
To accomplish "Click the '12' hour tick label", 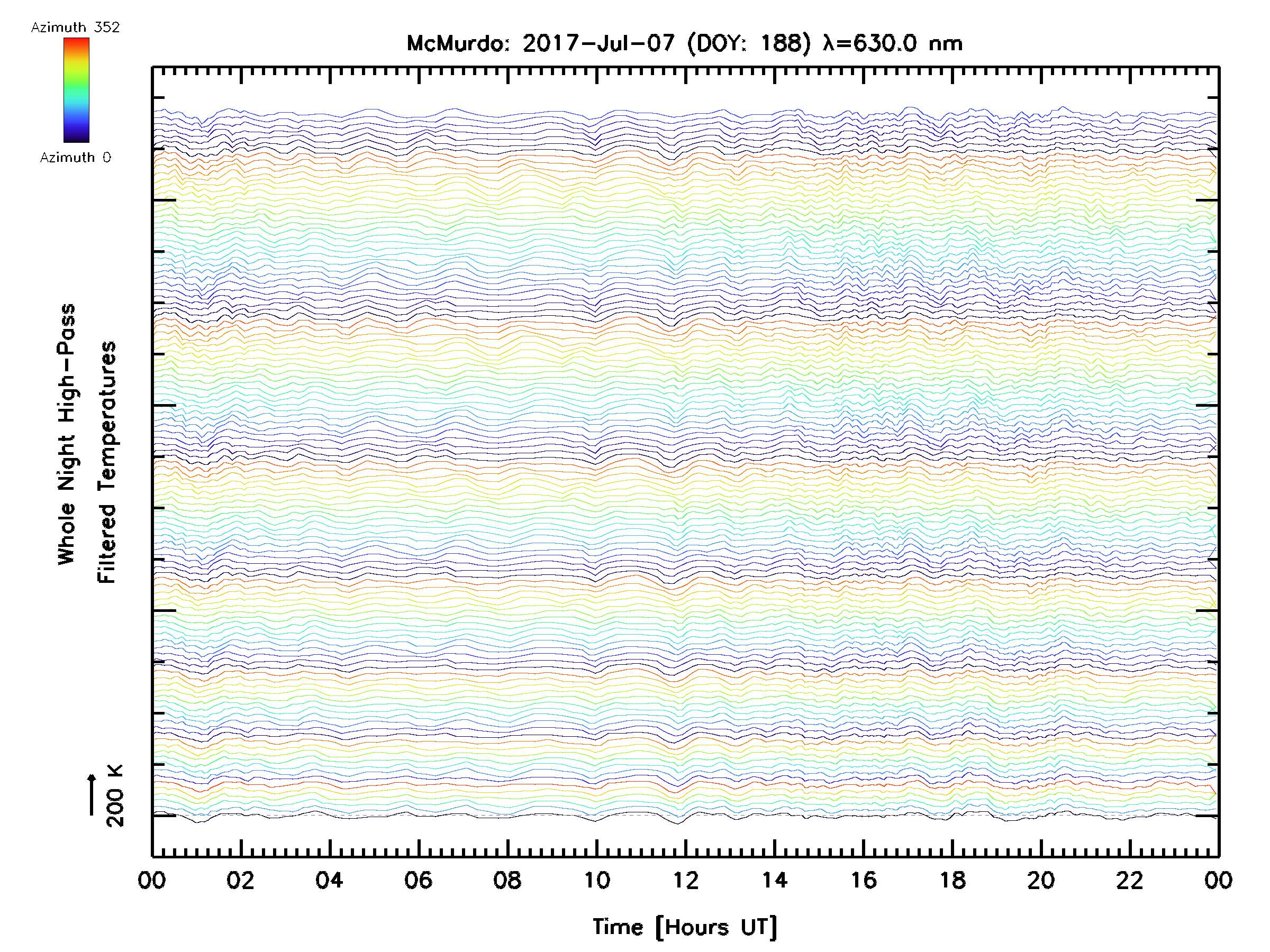I will (x=685, y=881).
